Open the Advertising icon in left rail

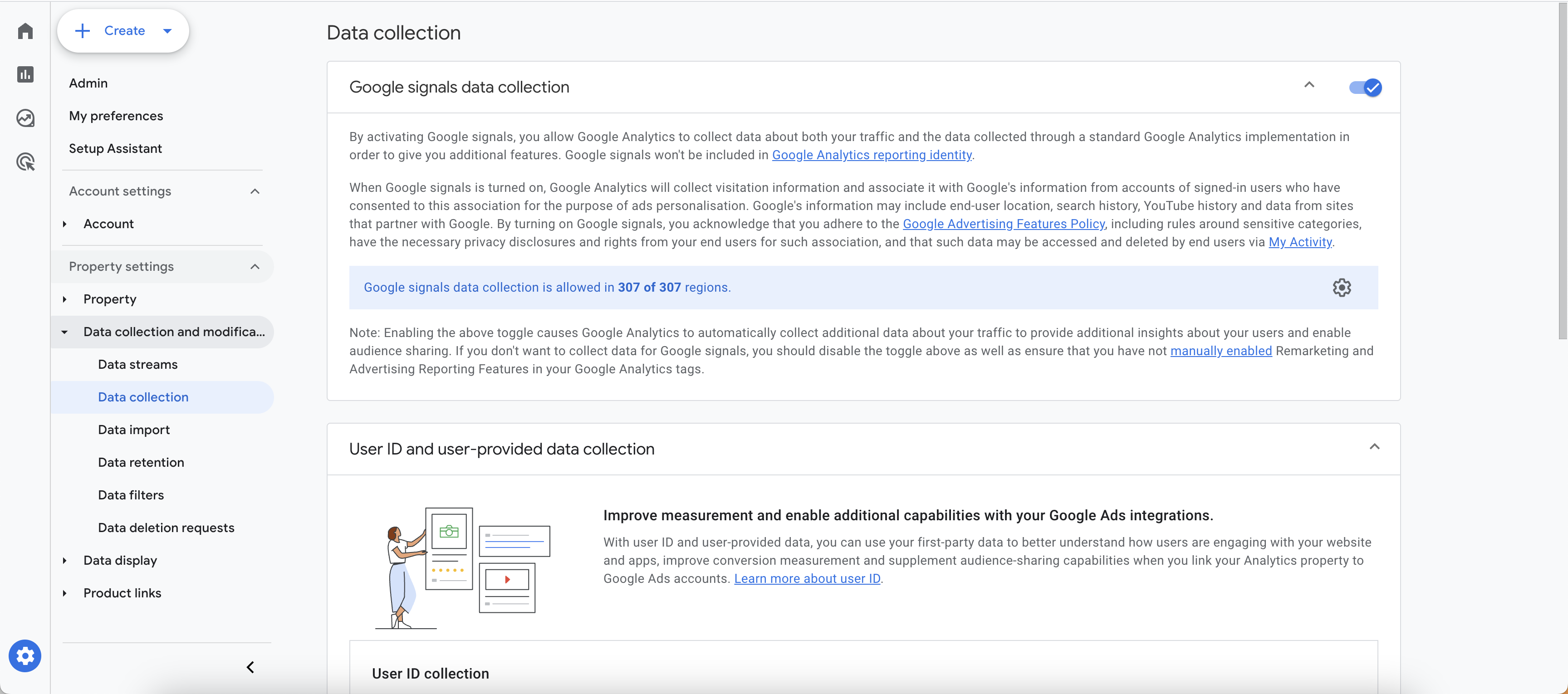tap(25, 162)
